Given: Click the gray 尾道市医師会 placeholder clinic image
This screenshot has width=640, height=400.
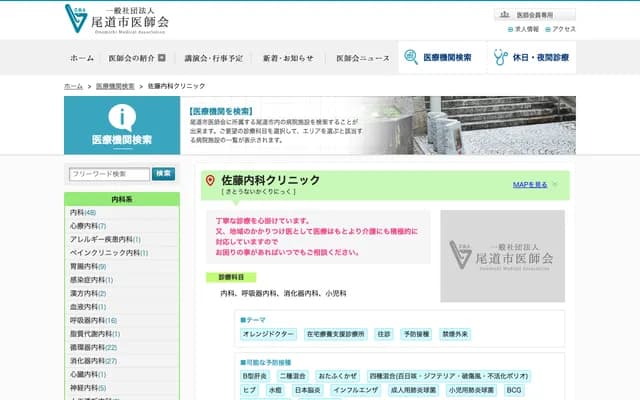Looking at the screenshot, I should (x=502, y=256).
